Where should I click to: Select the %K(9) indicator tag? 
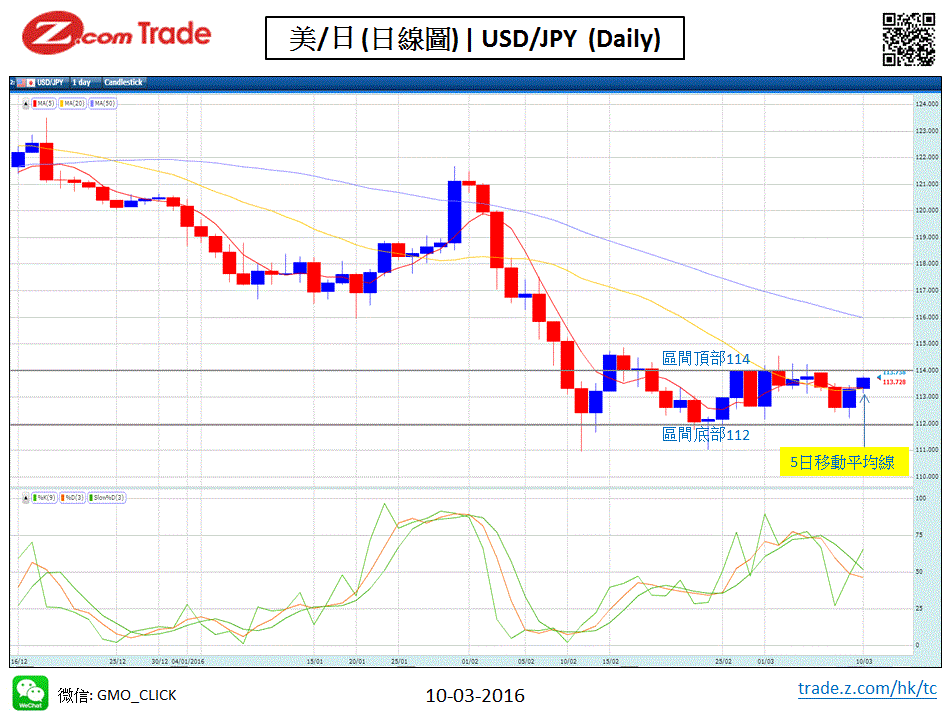click(x=44, y=498)
